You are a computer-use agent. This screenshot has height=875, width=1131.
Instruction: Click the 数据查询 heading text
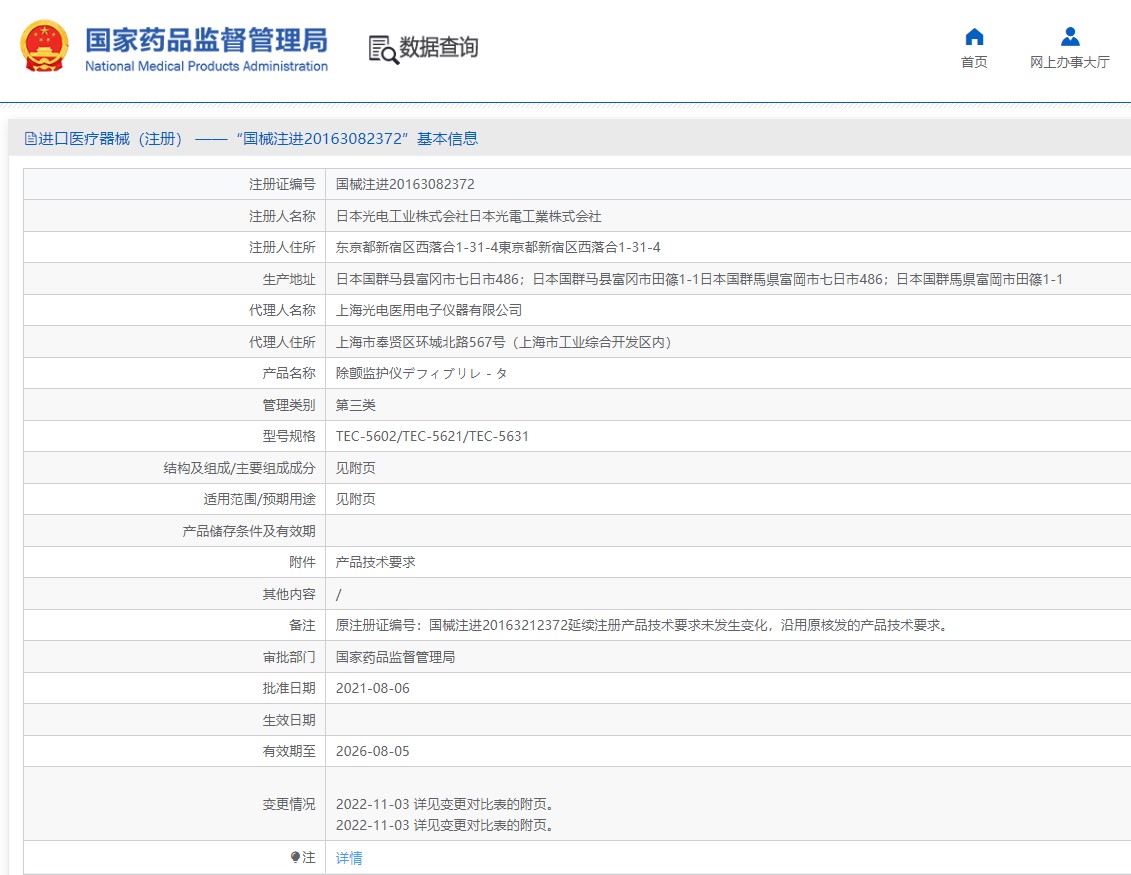[439, 47]
